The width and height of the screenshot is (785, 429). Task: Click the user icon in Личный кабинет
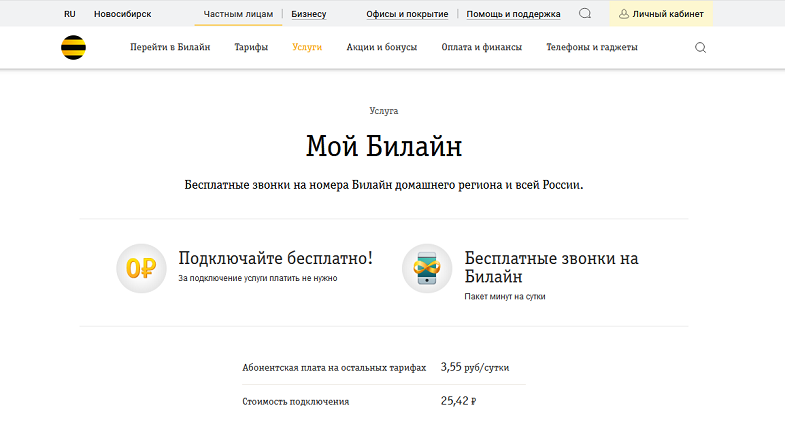(x=624, y=14)
